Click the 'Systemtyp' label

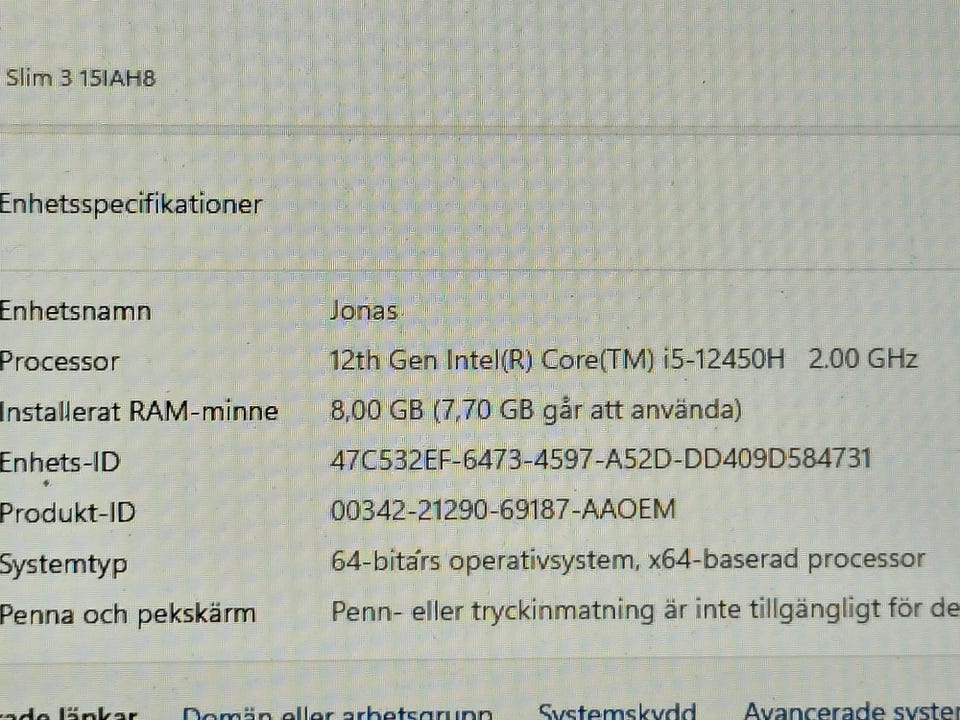(x=64, y=564)
